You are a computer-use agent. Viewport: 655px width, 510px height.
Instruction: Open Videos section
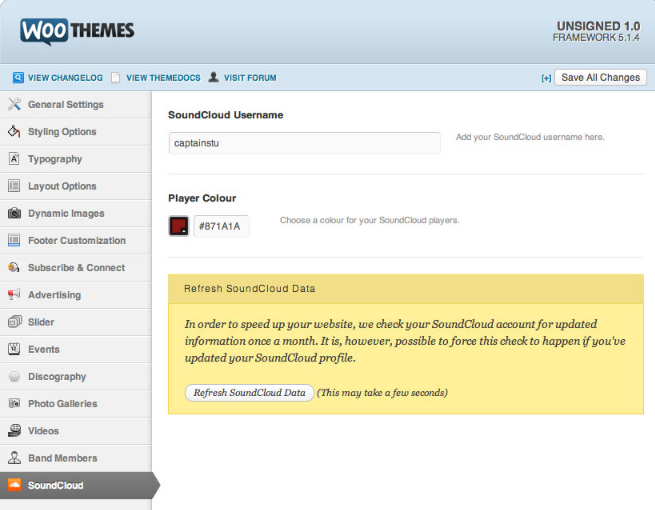tap(76, 431)
